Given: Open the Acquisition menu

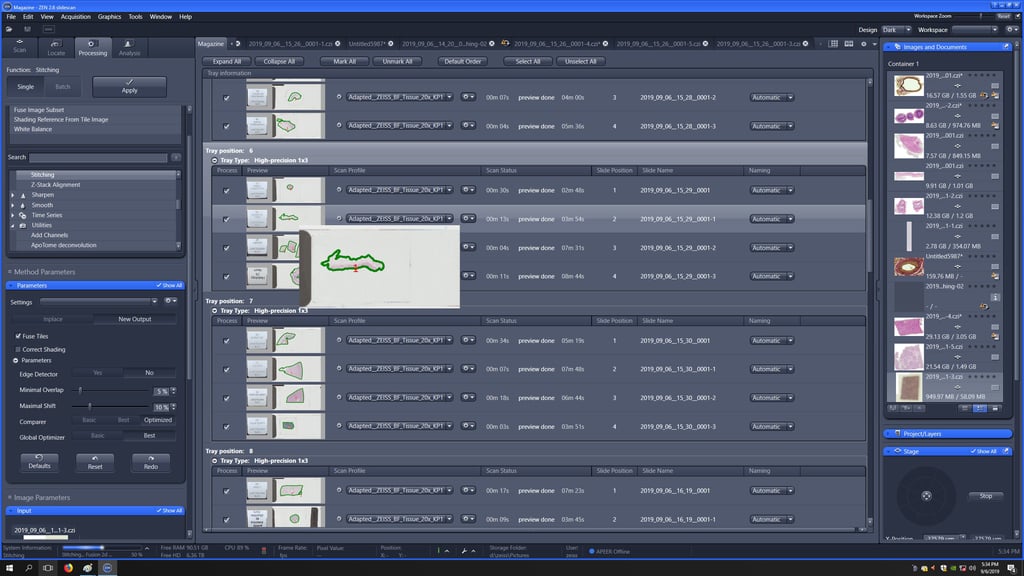Looking at the screenshot, I should (76, 16).
